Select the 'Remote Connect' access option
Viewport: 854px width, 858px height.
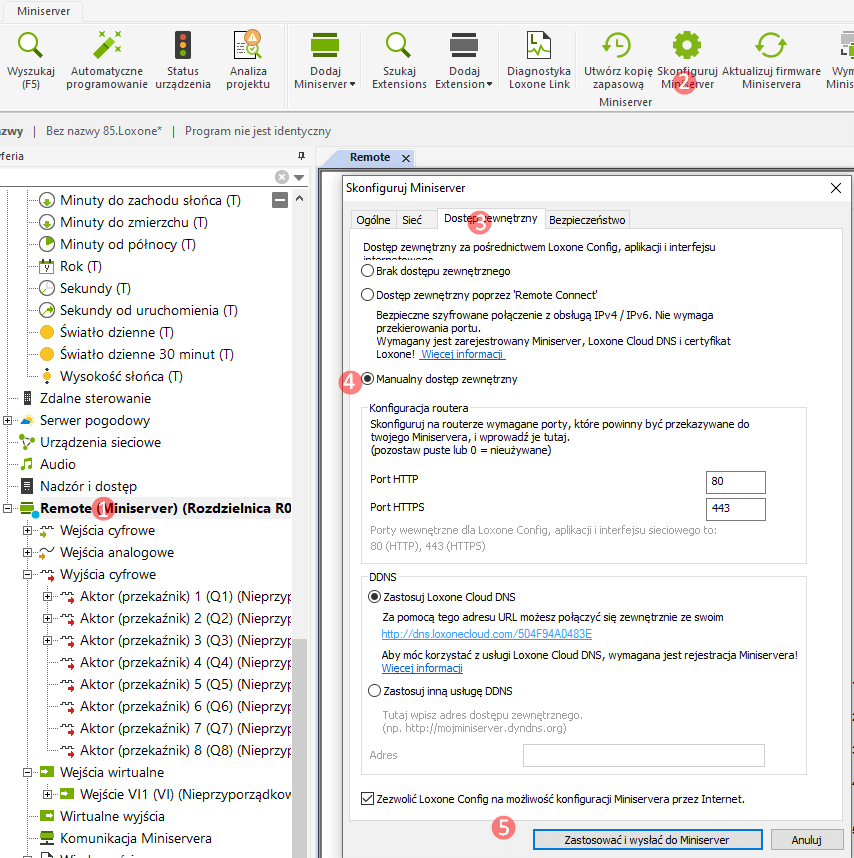click(367, 295)
